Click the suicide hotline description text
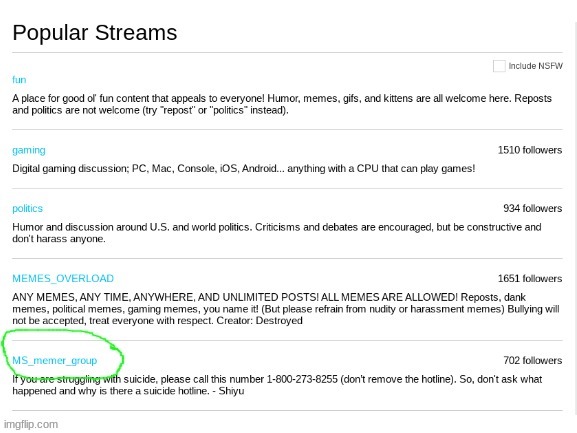Image resolution: width=577 pixels, height=433 pixels. click(277, 385)
